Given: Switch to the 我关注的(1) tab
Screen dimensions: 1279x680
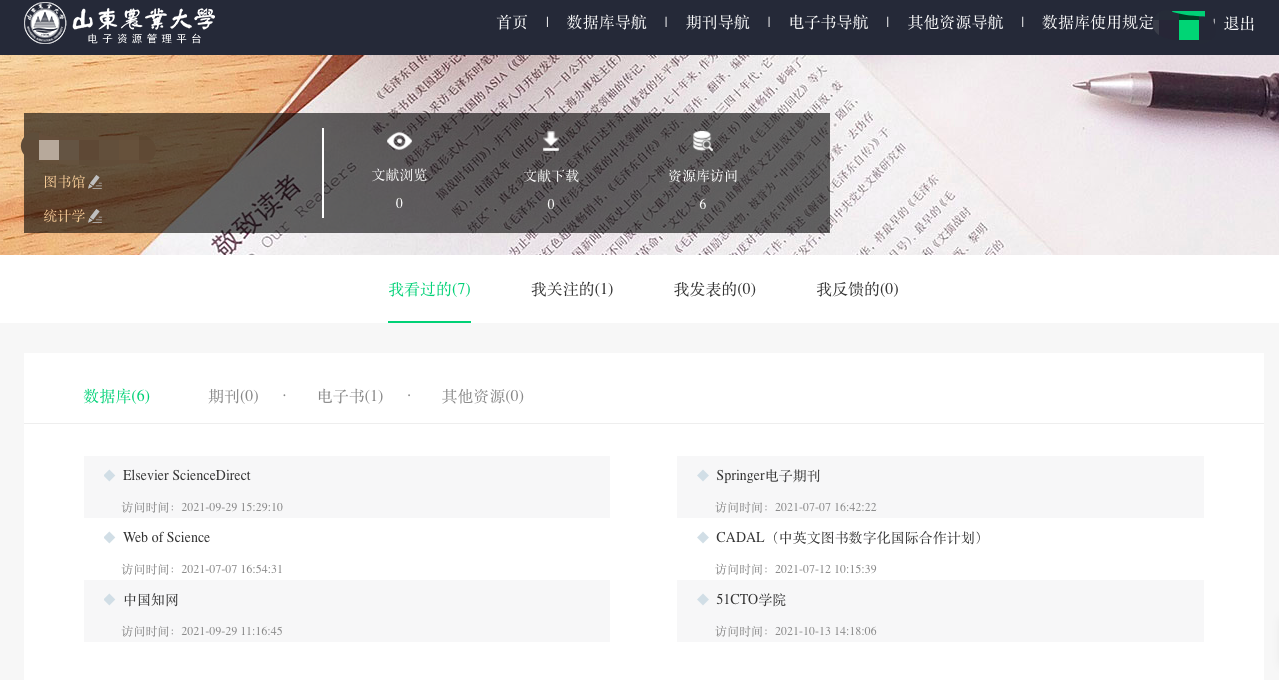Looking at the screenshot, I should [x=572, y=290].
